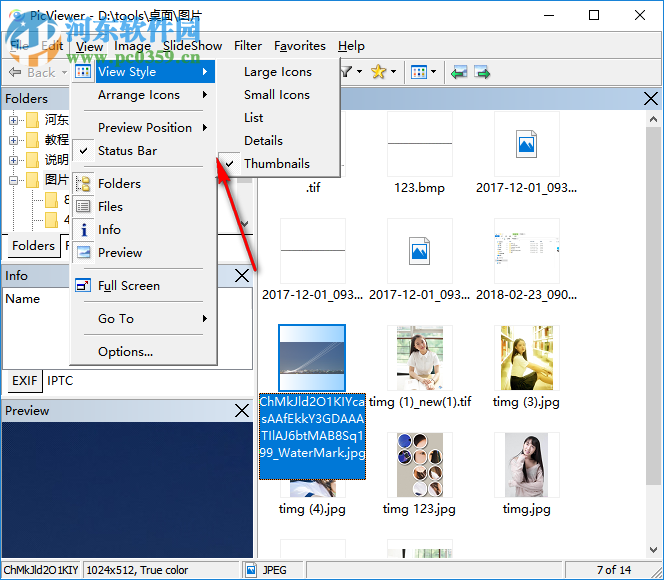Toggle the Status Bar checkmark option
Viewport: 664px width, 580px height.
click(x=144, y=151)
